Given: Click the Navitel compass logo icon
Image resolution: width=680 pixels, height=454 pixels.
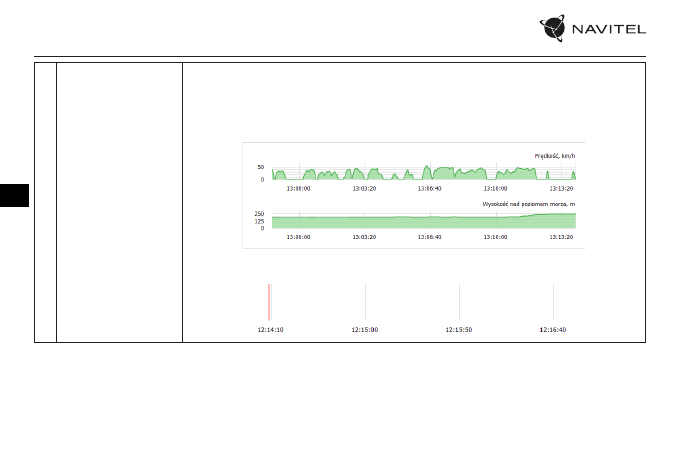Looking at the screenshot, I should tap(556, 29).
